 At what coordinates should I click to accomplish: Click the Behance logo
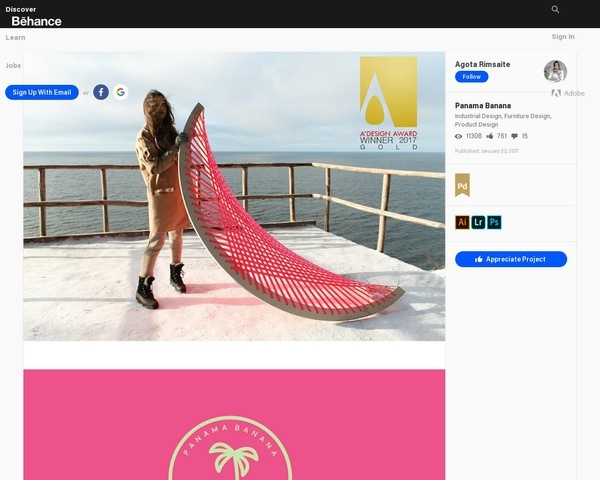click(x=36, y=21)
